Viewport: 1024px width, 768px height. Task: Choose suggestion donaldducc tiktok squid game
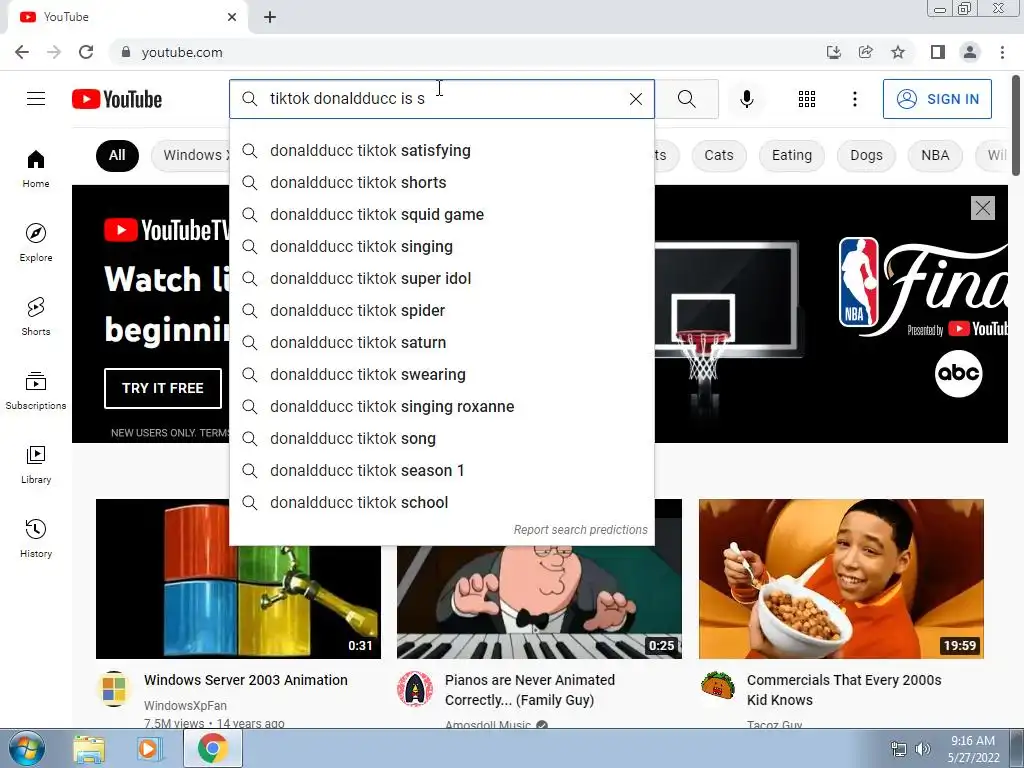click(x=442, y=215)
